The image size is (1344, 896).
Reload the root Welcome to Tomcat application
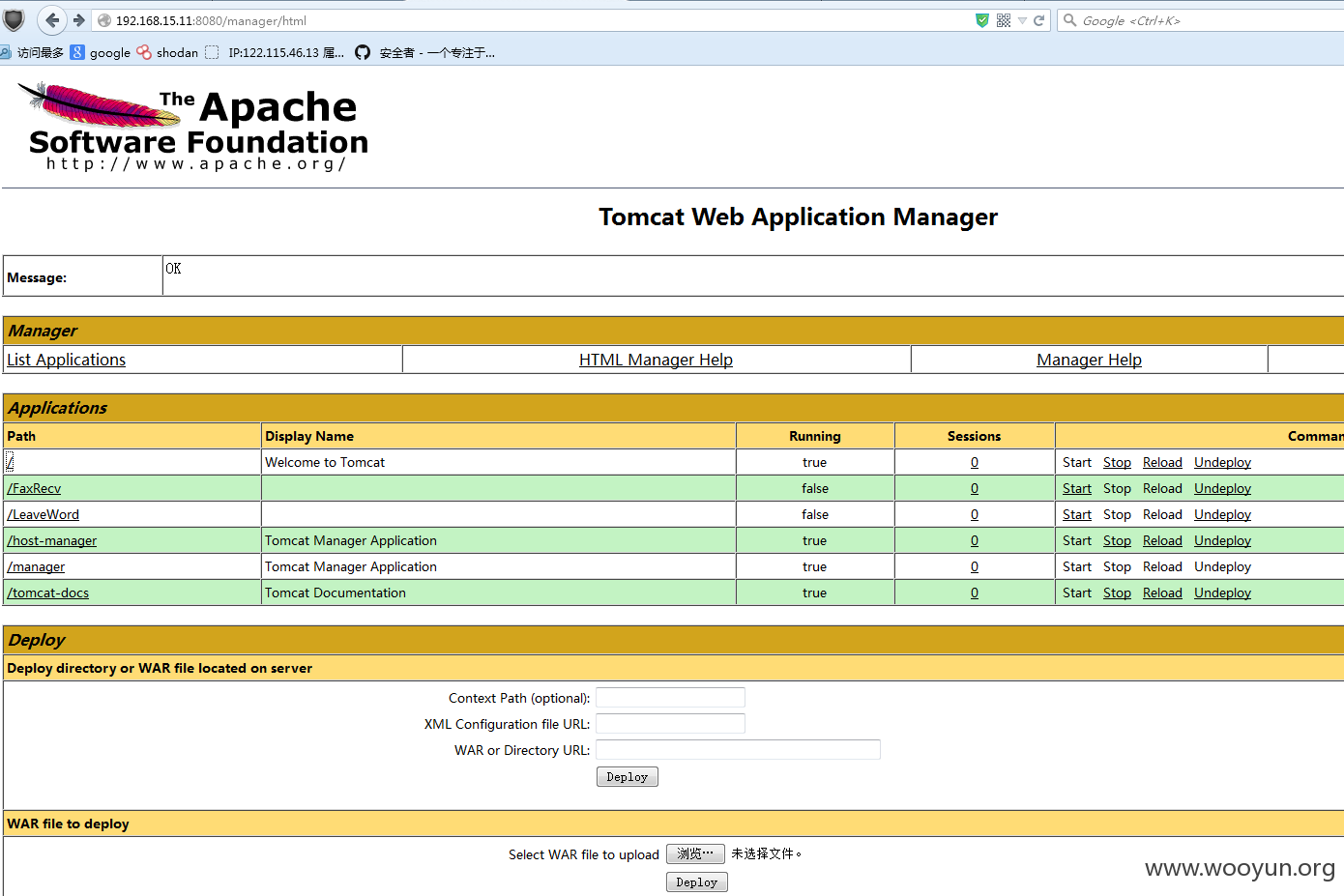pos(1162,462)
